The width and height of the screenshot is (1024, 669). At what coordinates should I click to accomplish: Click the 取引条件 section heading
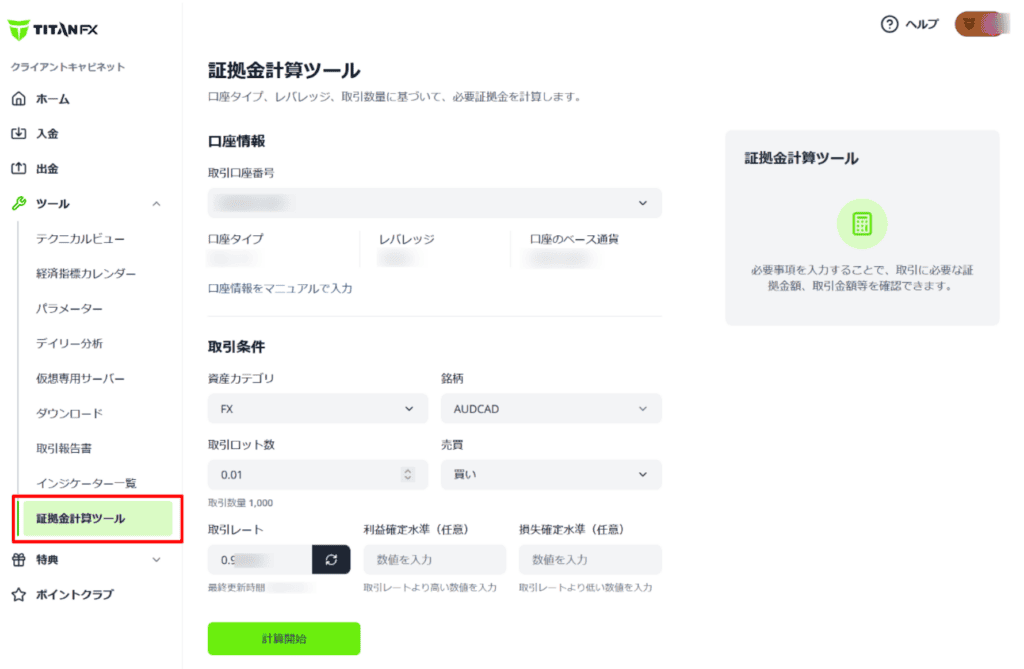[x=236, y=347]
